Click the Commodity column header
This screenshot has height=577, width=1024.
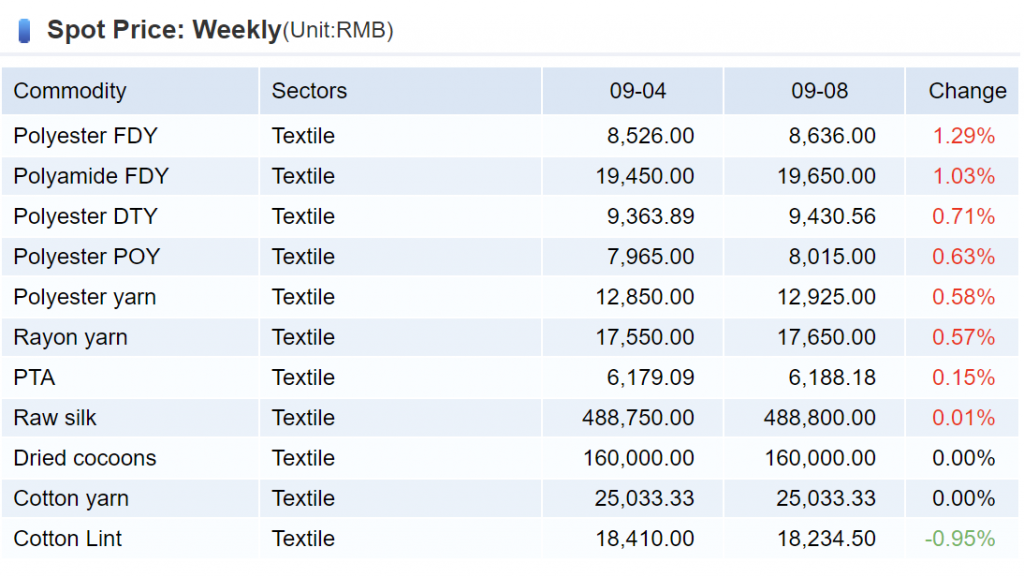tap(70, 91)
